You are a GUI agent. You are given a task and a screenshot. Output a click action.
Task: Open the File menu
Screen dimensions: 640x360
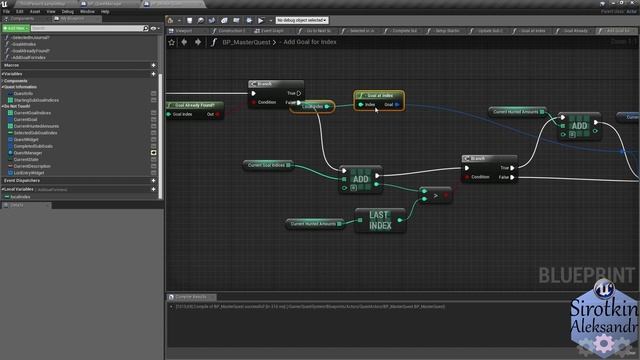[x=6, y=11]
